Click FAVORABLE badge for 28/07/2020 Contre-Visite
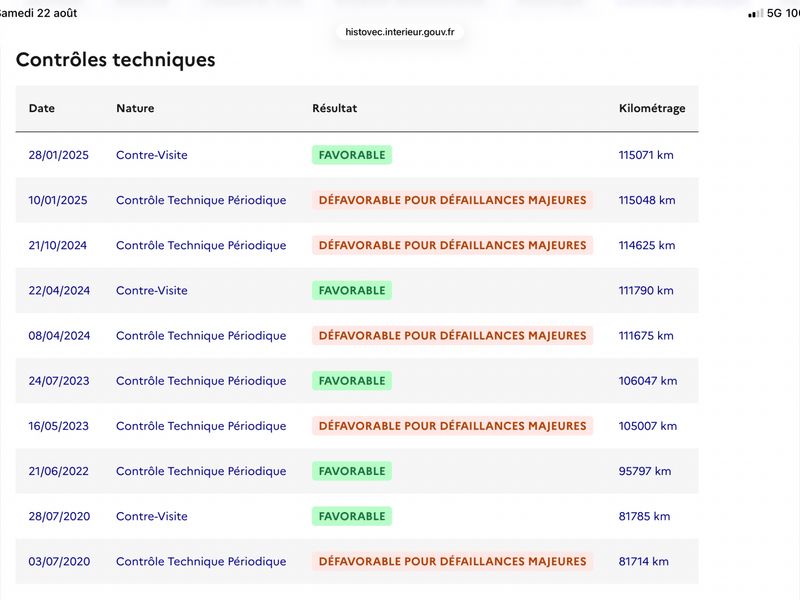800x600 pixels. pos(352,516)
